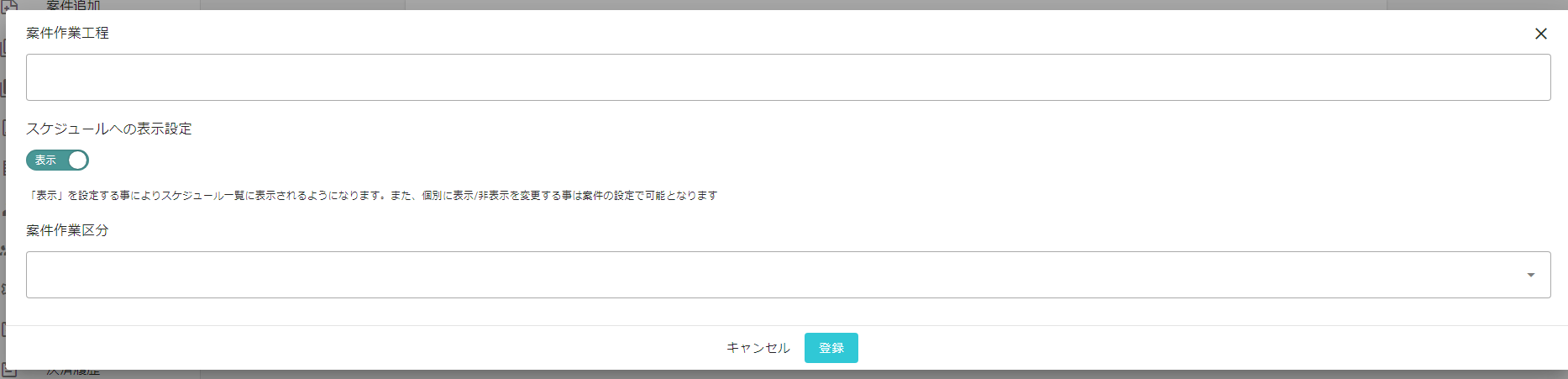Expand the 案件作業区分 combo box field

pos(788,275)
